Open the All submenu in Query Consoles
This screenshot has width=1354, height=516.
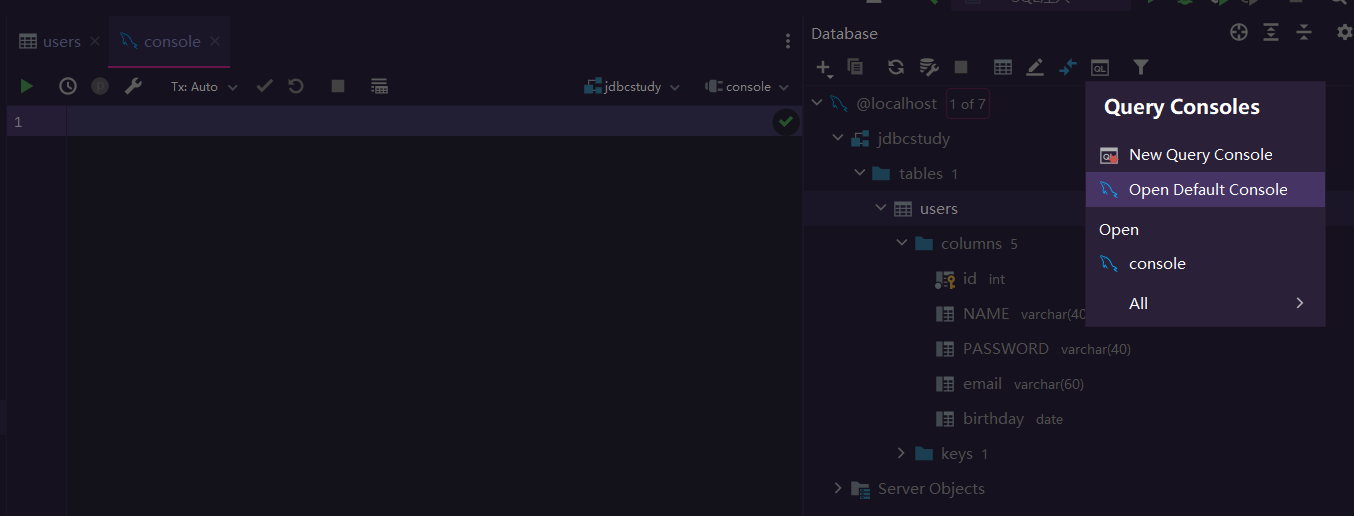[1205, 303]
